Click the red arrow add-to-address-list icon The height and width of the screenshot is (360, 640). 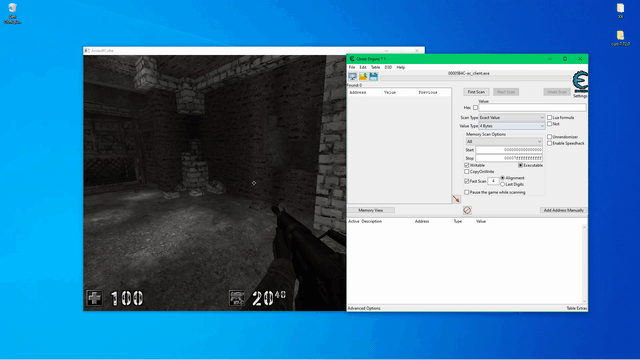point(456,199)
